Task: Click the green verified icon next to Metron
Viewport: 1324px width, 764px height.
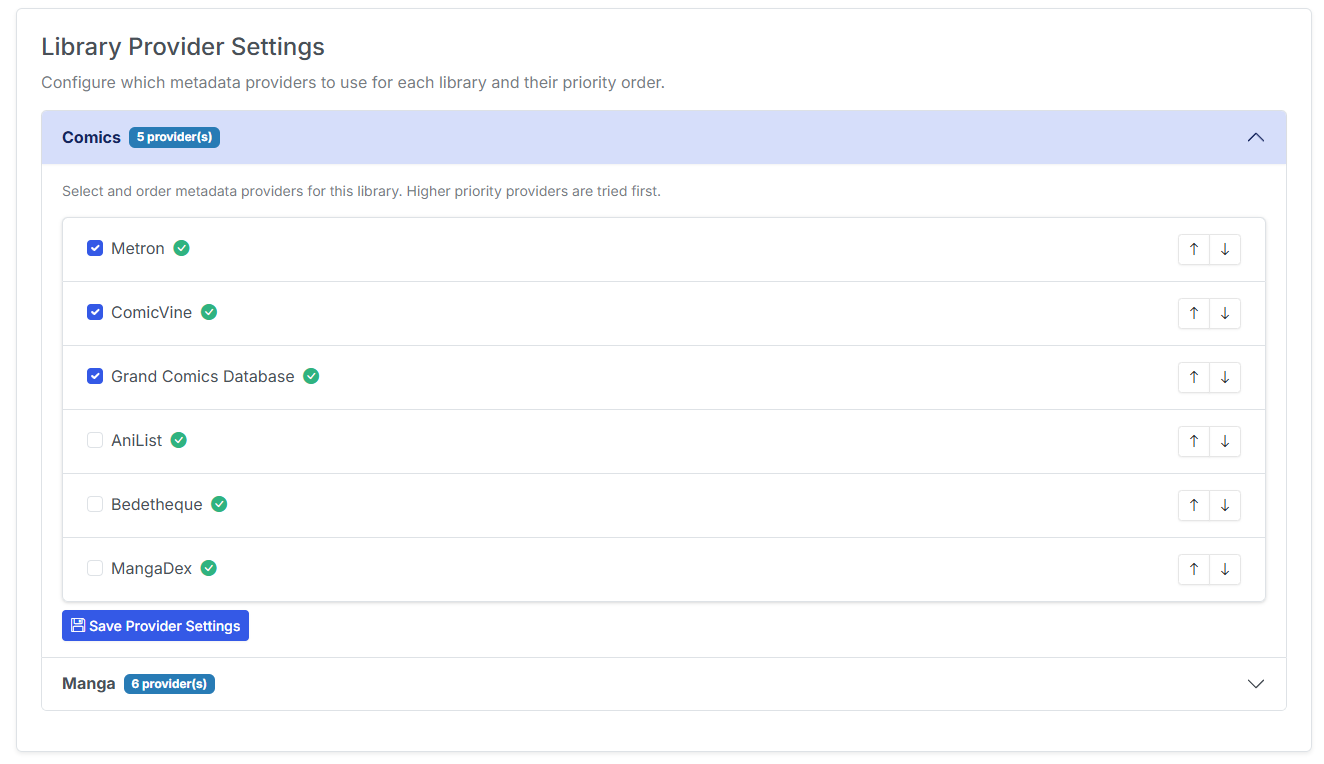Action: 181,247
